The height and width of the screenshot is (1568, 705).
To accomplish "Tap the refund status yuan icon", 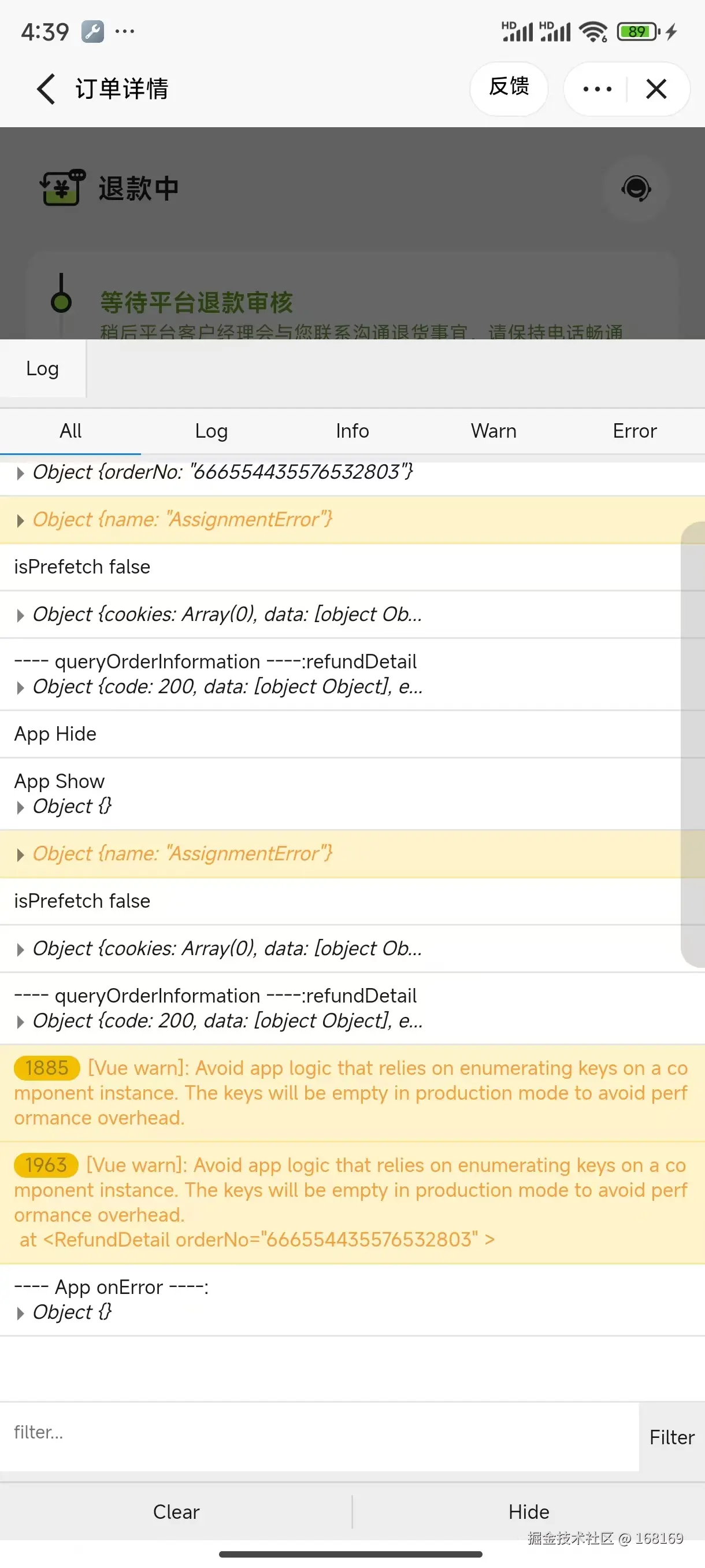I will [x=62, y=188].
